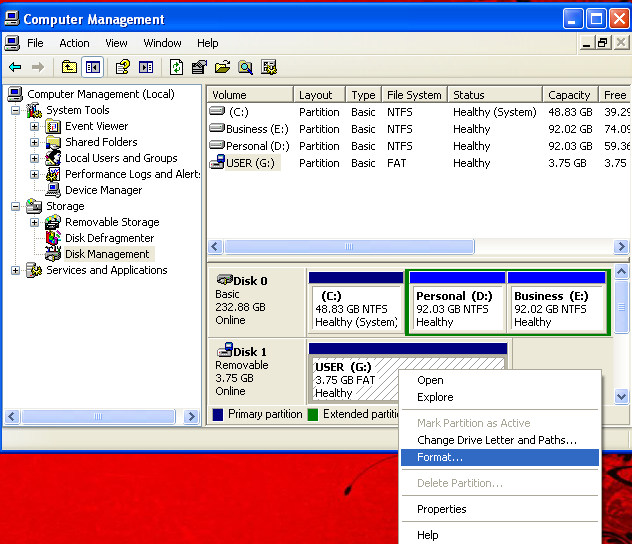The width and height of the screenshot is (632, 544).
Task: Click the menu bar system icon beside File
Action: coord(12,43)
